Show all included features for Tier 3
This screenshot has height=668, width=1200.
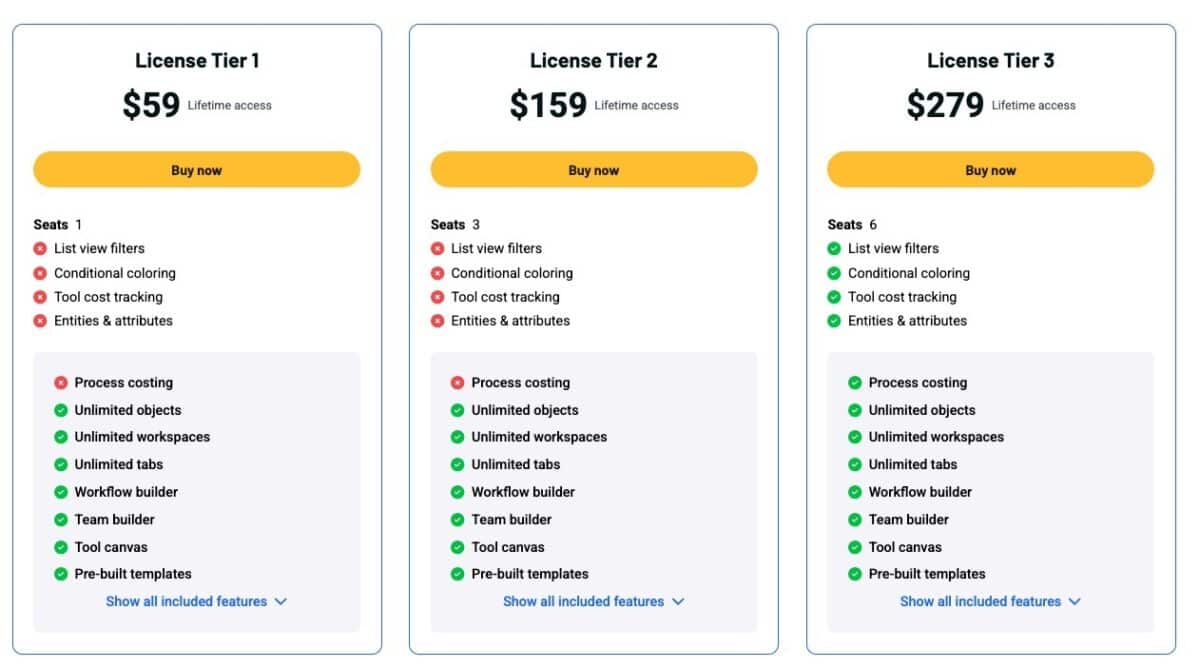990,602
